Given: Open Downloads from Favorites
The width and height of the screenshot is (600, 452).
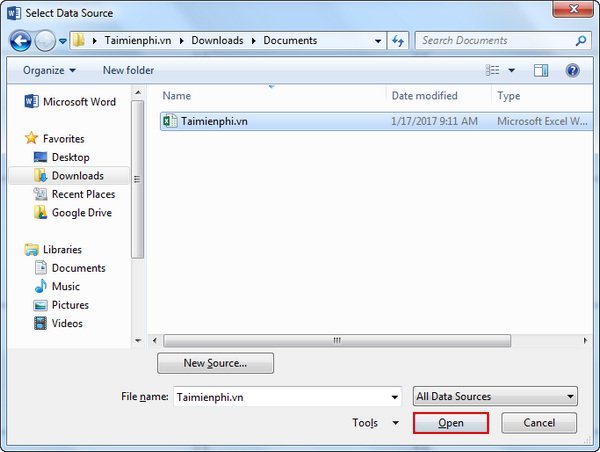Looking at the screenshot, I should pos(78,176).
